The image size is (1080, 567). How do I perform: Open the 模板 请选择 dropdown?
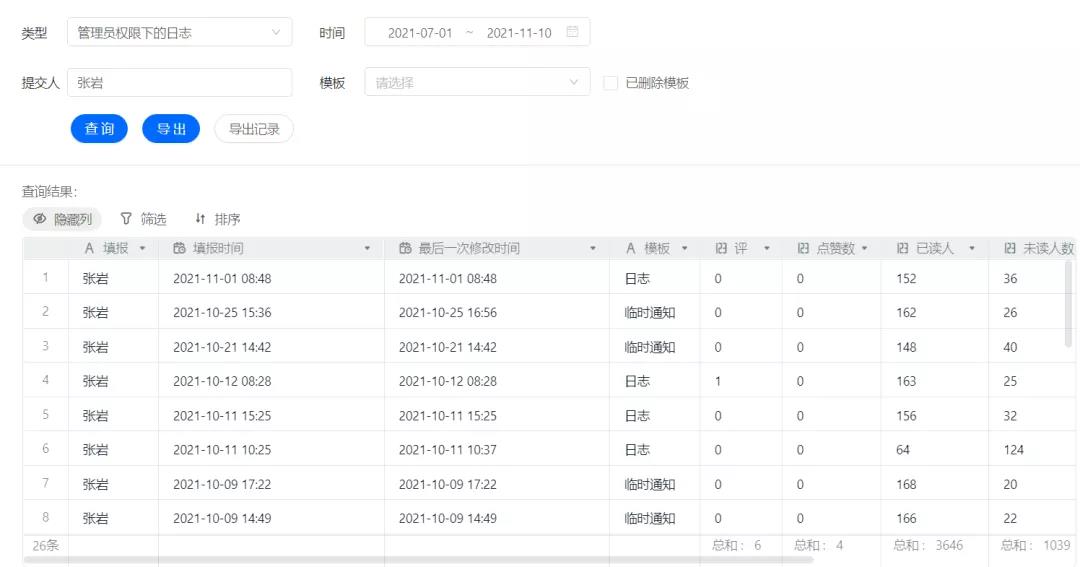tap(477, 82)
